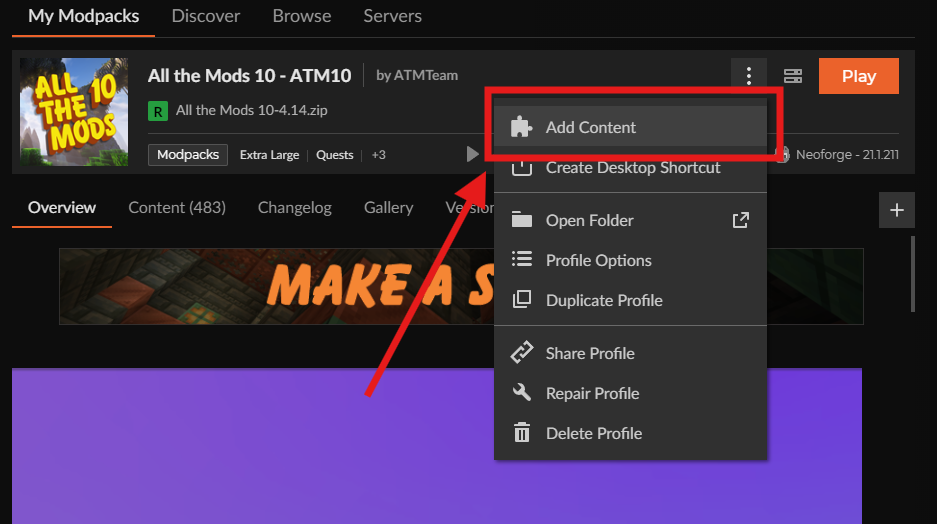937x524 pixels.
Task: Click the desktop shortcut icon in menu
Action: pos(522,168)
